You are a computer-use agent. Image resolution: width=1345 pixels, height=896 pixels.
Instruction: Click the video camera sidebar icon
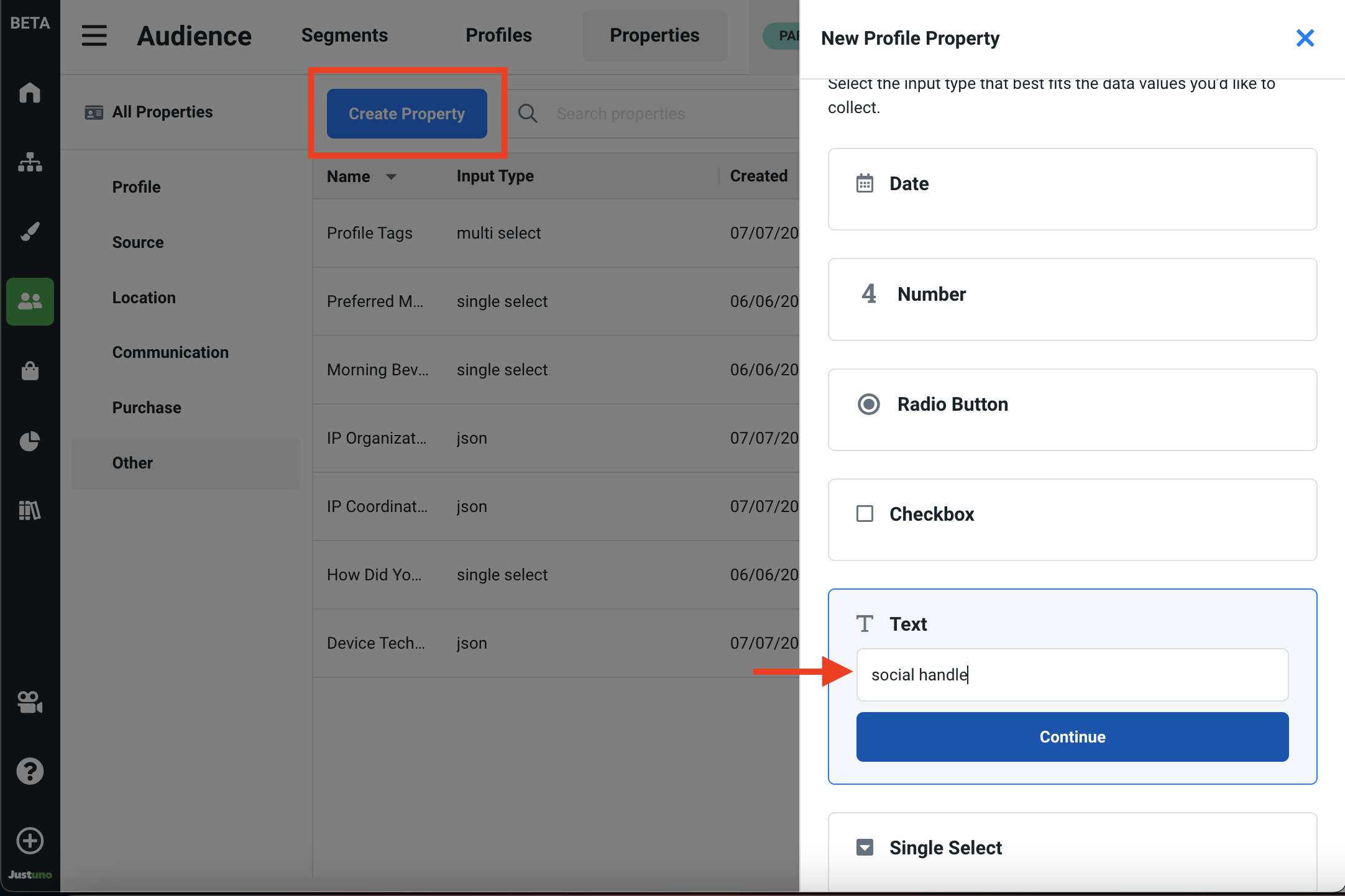[30, 702]
